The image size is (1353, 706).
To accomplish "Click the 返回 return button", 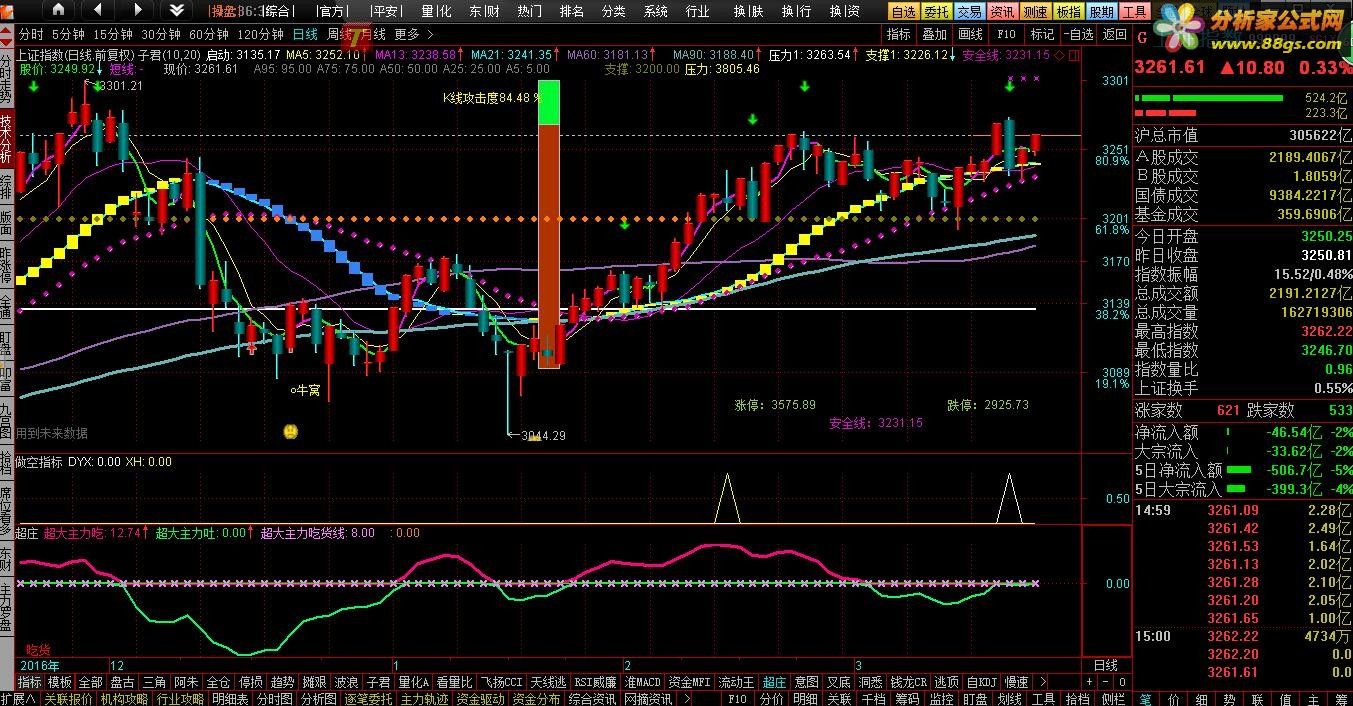I will (x=1114, y=34).
